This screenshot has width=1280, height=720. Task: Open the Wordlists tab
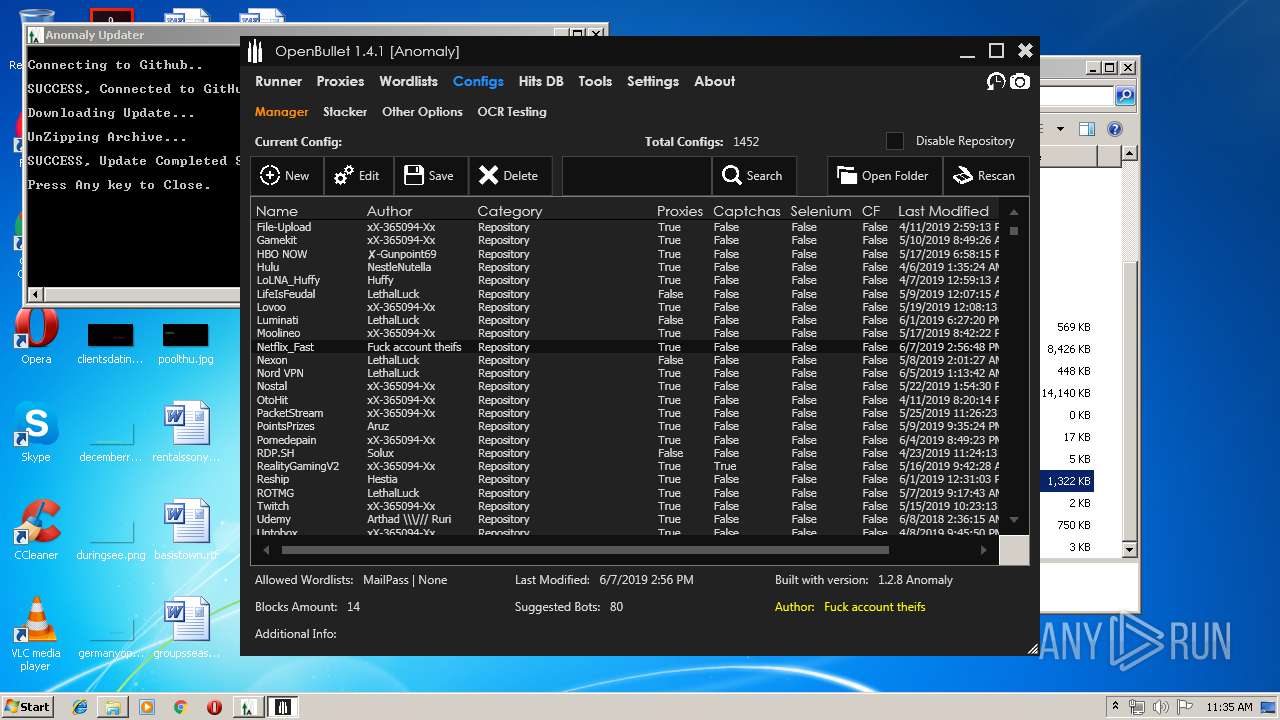(409, 81)
